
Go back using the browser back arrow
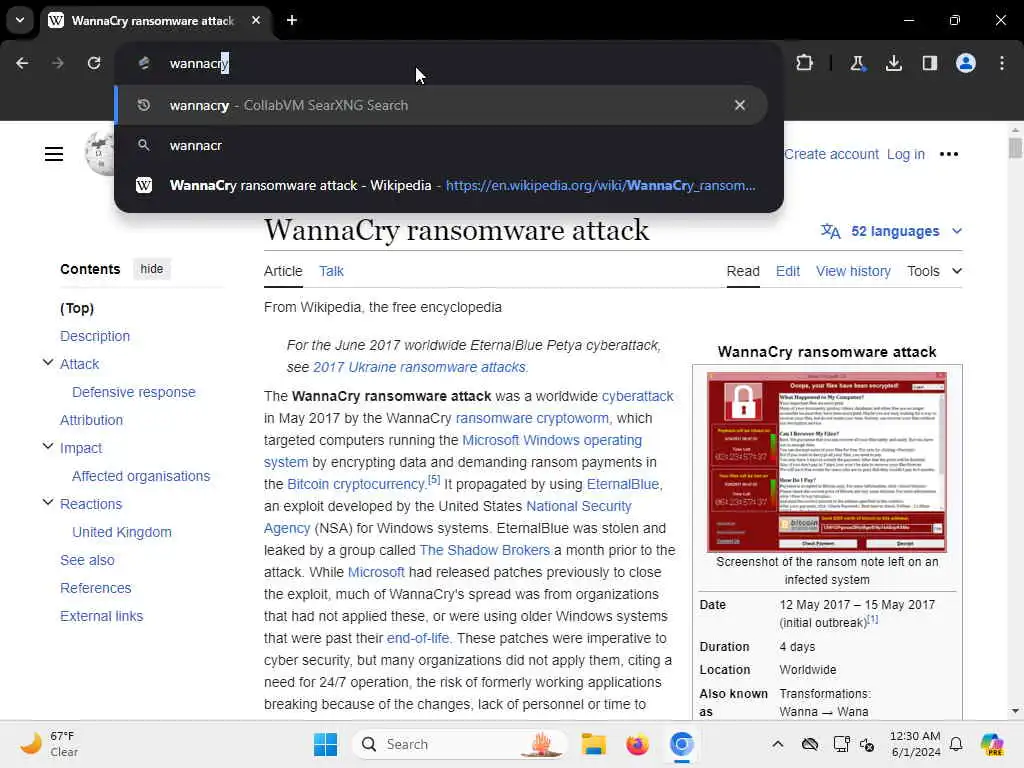click(x=22, y=63)
